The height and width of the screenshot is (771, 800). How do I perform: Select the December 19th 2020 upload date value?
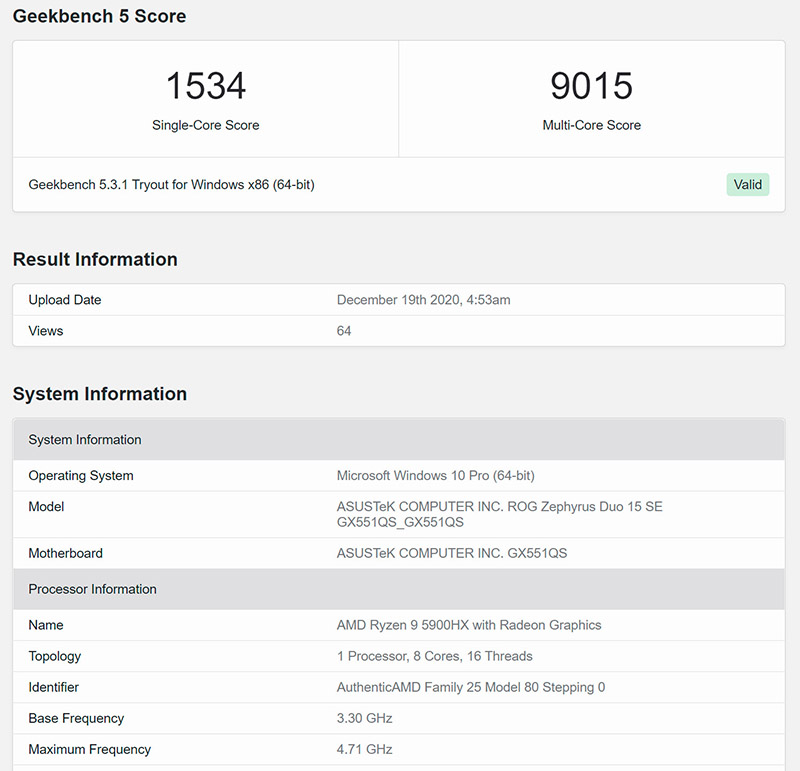click(x=423, y=300)
